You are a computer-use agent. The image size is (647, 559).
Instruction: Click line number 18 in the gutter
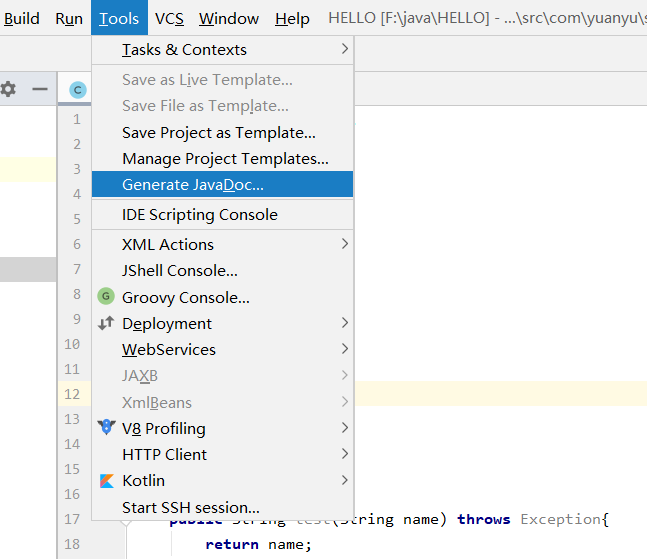tap(71, 544)
